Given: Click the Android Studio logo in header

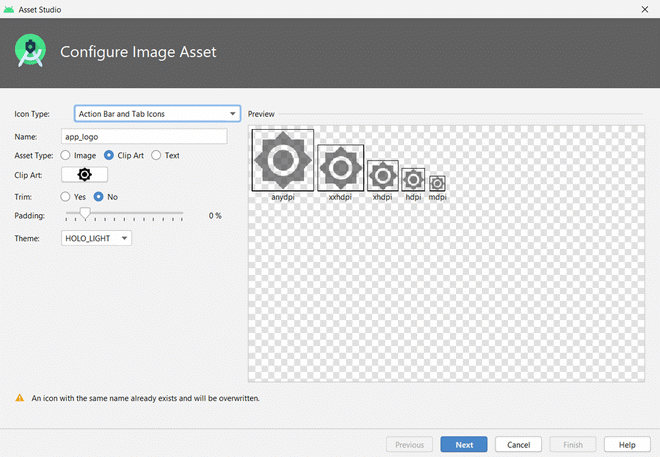Looking at the screenshot, I should coord(33,52).
